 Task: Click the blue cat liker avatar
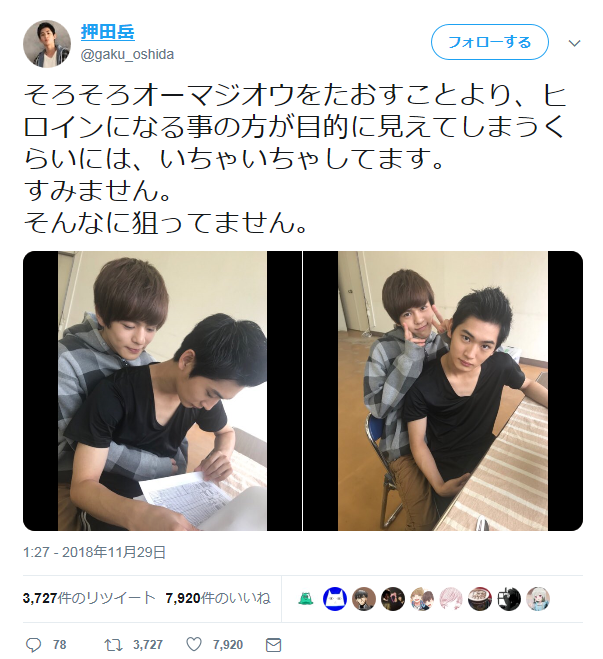(335, 598)
